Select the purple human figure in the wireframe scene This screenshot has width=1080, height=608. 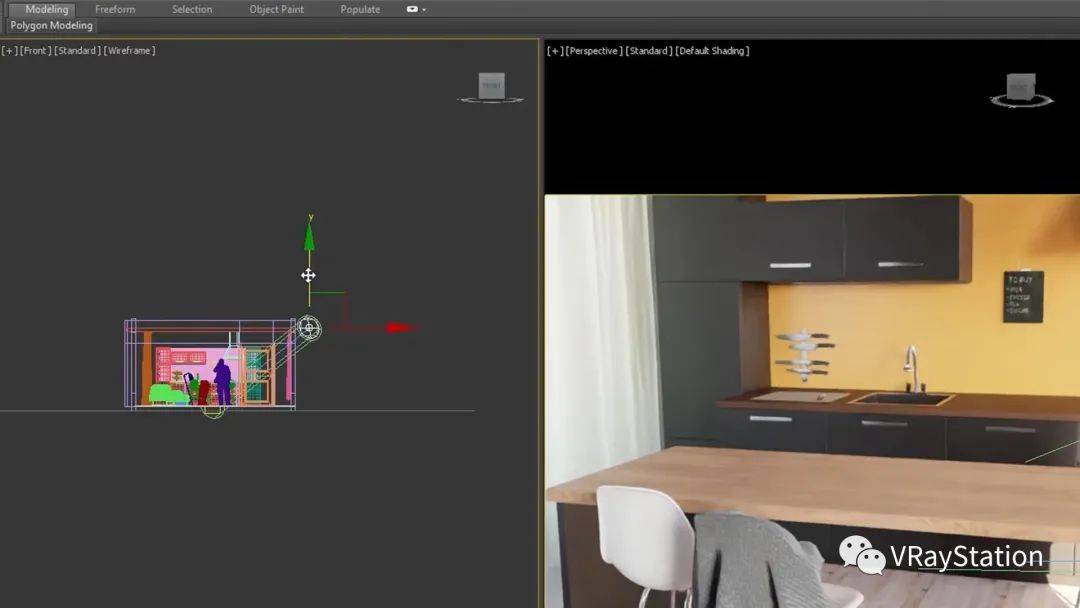click(222, 381)
